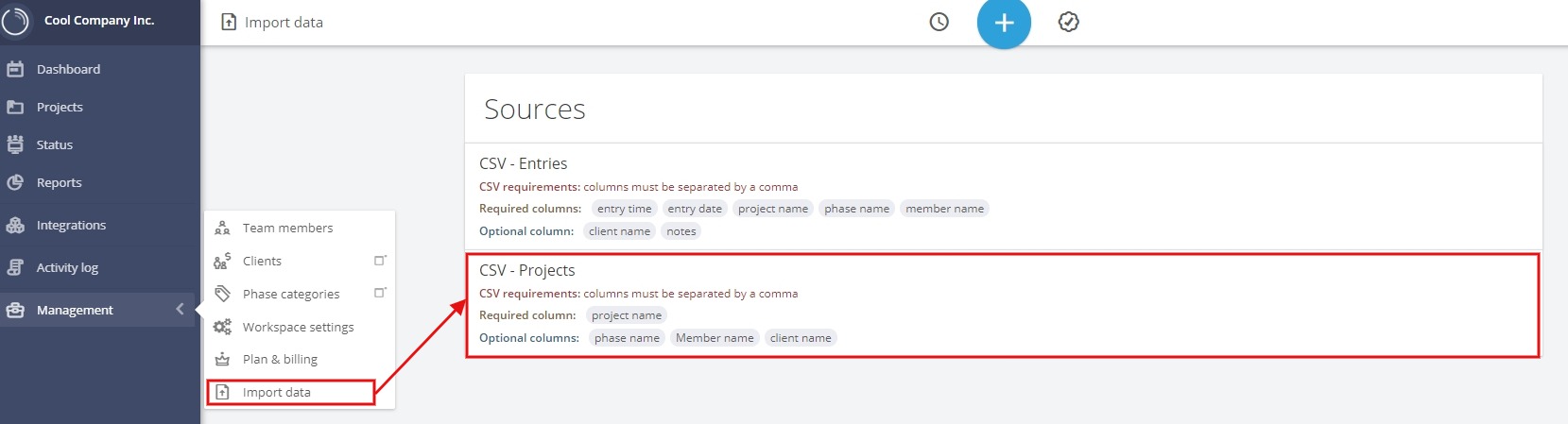The height and width of the screenshot is (424, 1568).
Task: Click the blue plus add button
Action: pyautogui.click(x=1004, y=22)
